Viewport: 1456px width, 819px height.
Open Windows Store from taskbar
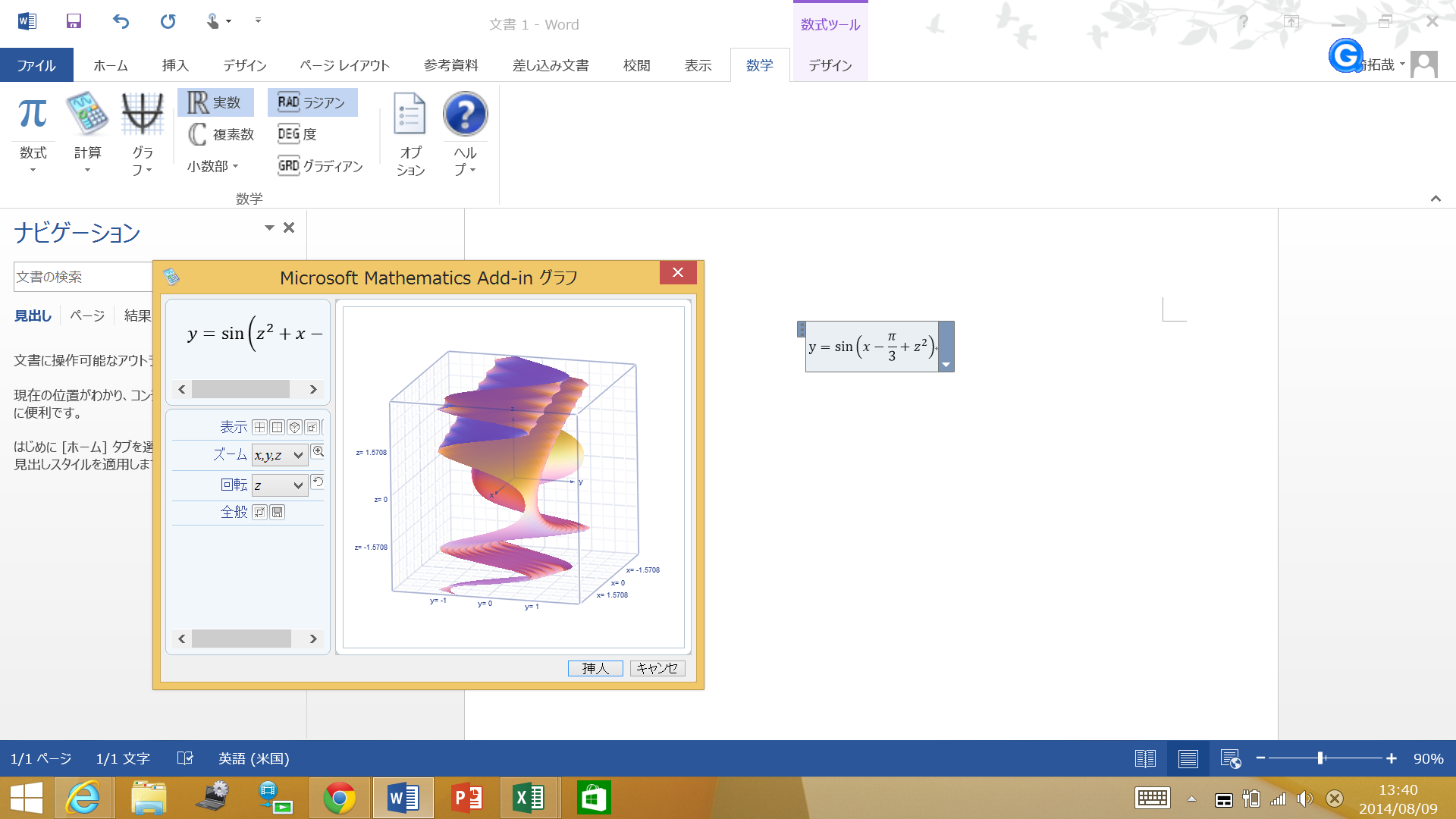click(593, 798)
